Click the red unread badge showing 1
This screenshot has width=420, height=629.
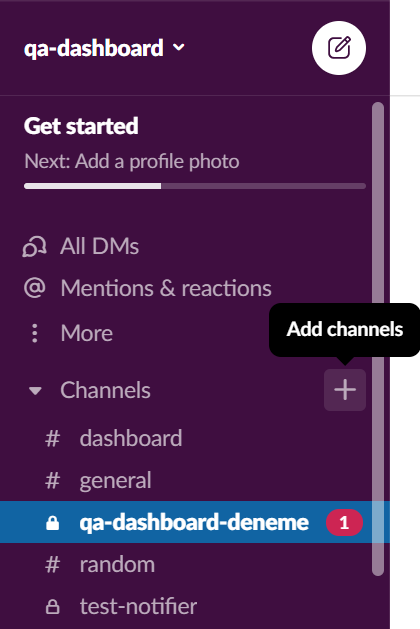[344, 523]
